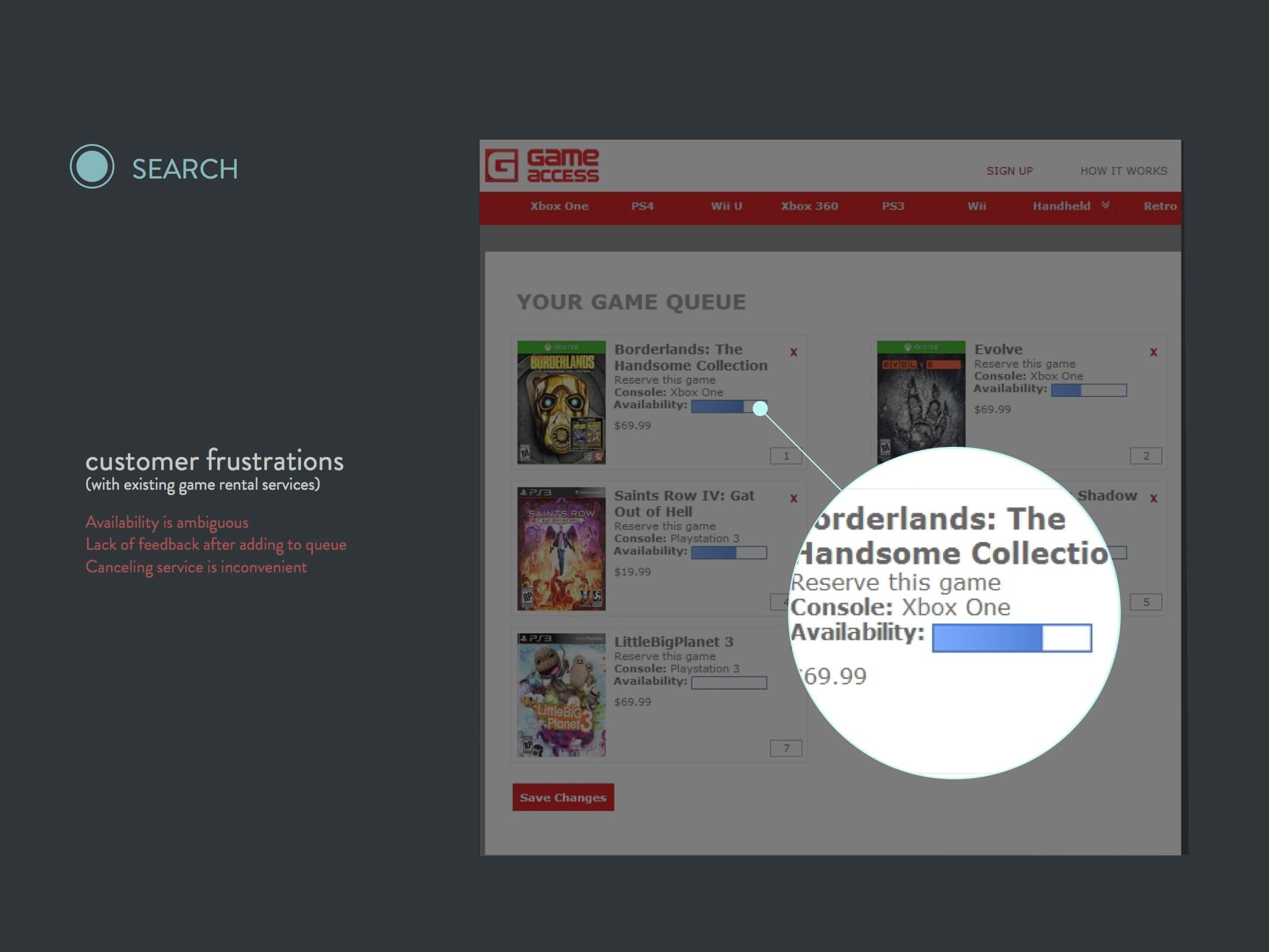Screen dimensions: 1269x952
Task: Remove Saints Row IV from queue with X
Action: 794,499
